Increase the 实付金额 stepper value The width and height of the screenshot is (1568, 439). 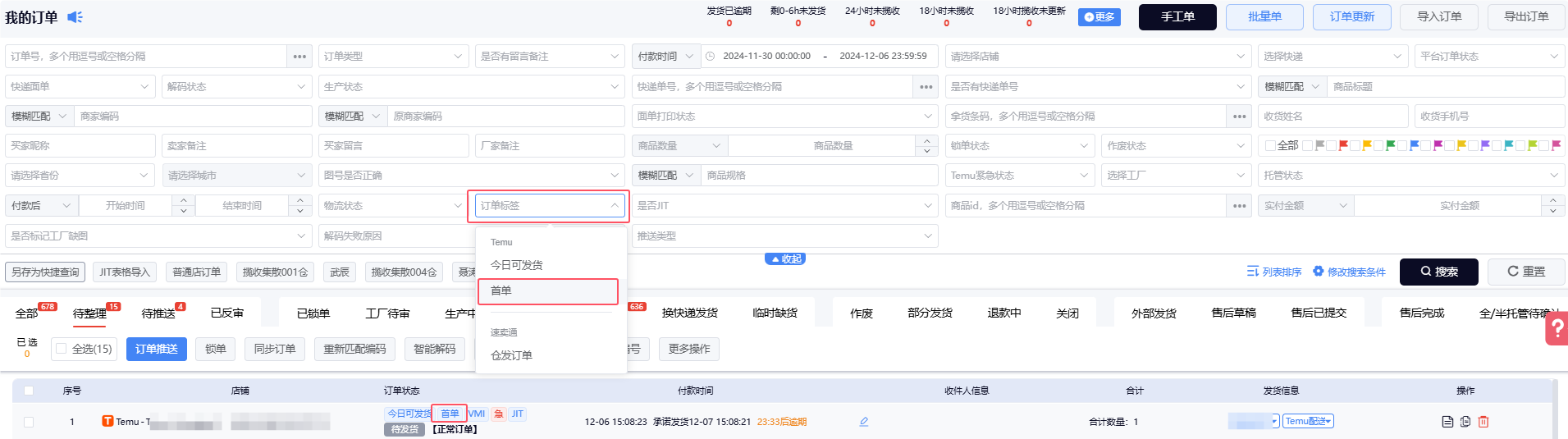1552,201
